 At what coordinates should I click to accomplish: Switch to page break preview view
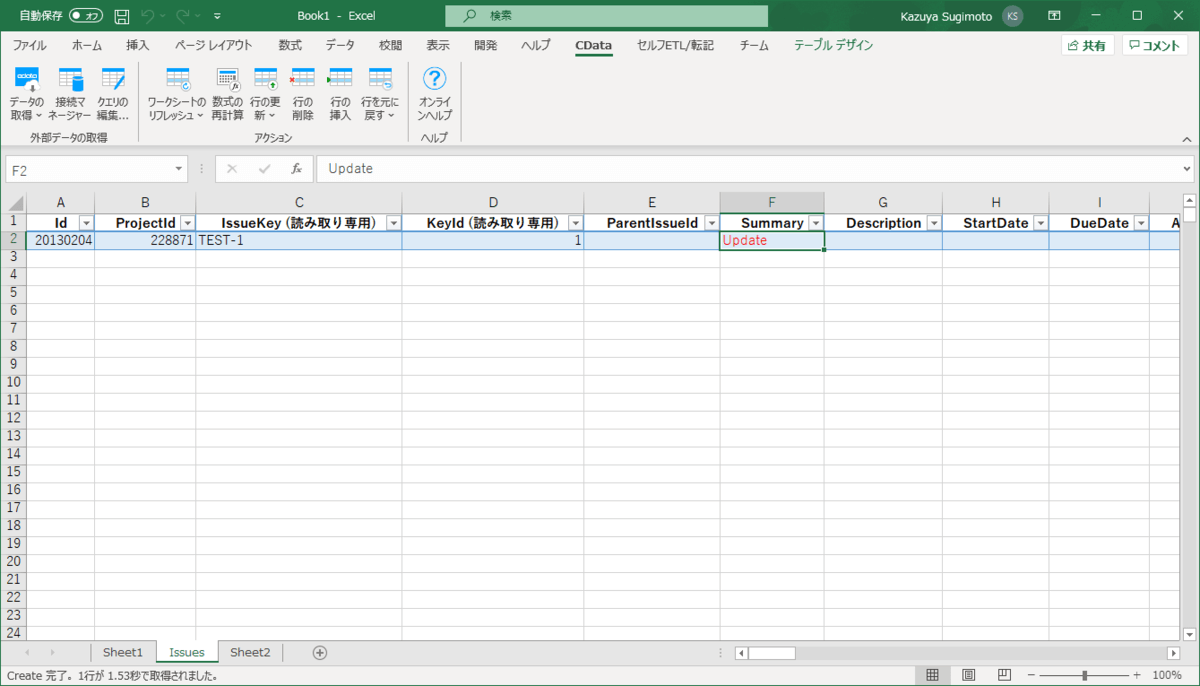click(1004, 675)
